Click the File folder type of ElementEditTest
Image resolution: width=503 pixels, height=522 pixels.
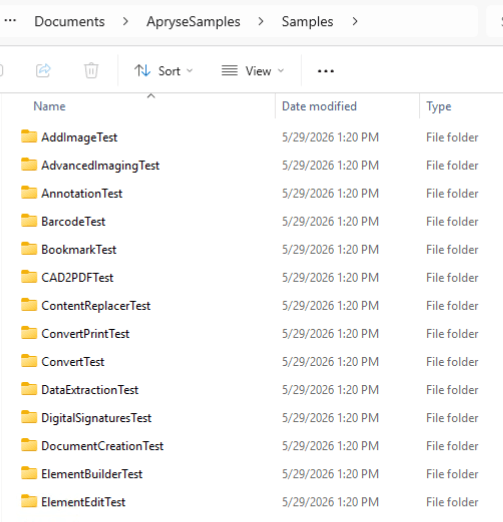point(452,502)
